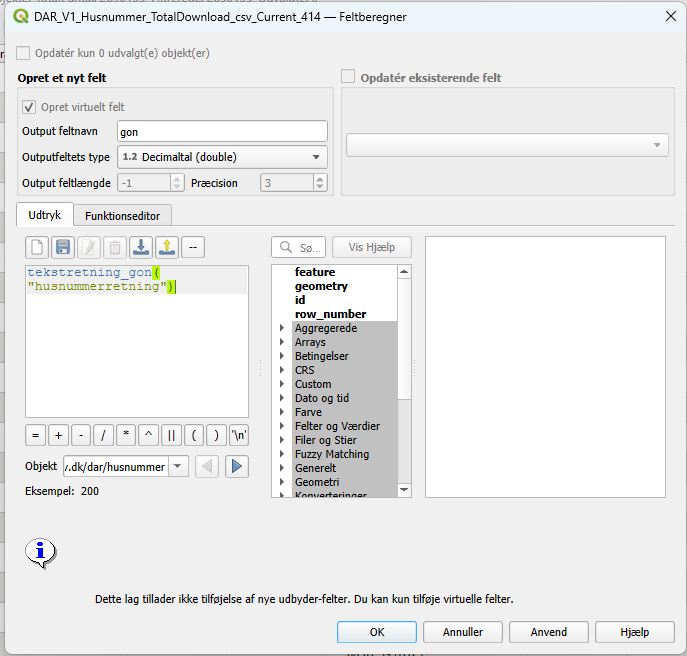687x656 pixels.
Task: Click the Output feltnavn text field
Action: 222,131
